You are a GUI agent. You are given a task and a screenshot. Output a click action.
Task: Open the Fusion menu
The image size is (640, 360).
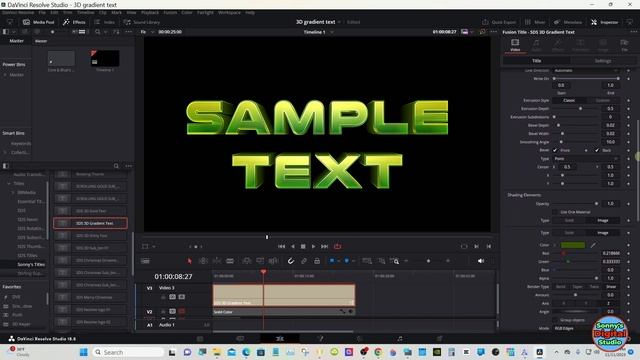click(170, 13)
